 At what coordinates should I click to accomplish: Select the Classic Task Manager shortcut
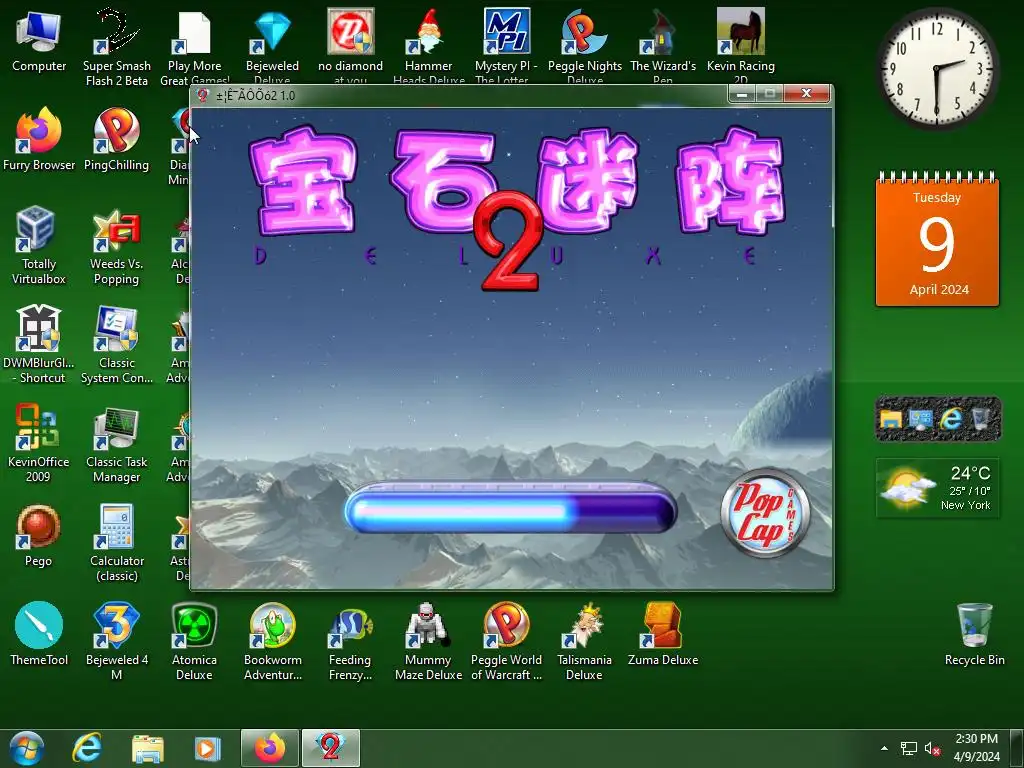point(116,444)
